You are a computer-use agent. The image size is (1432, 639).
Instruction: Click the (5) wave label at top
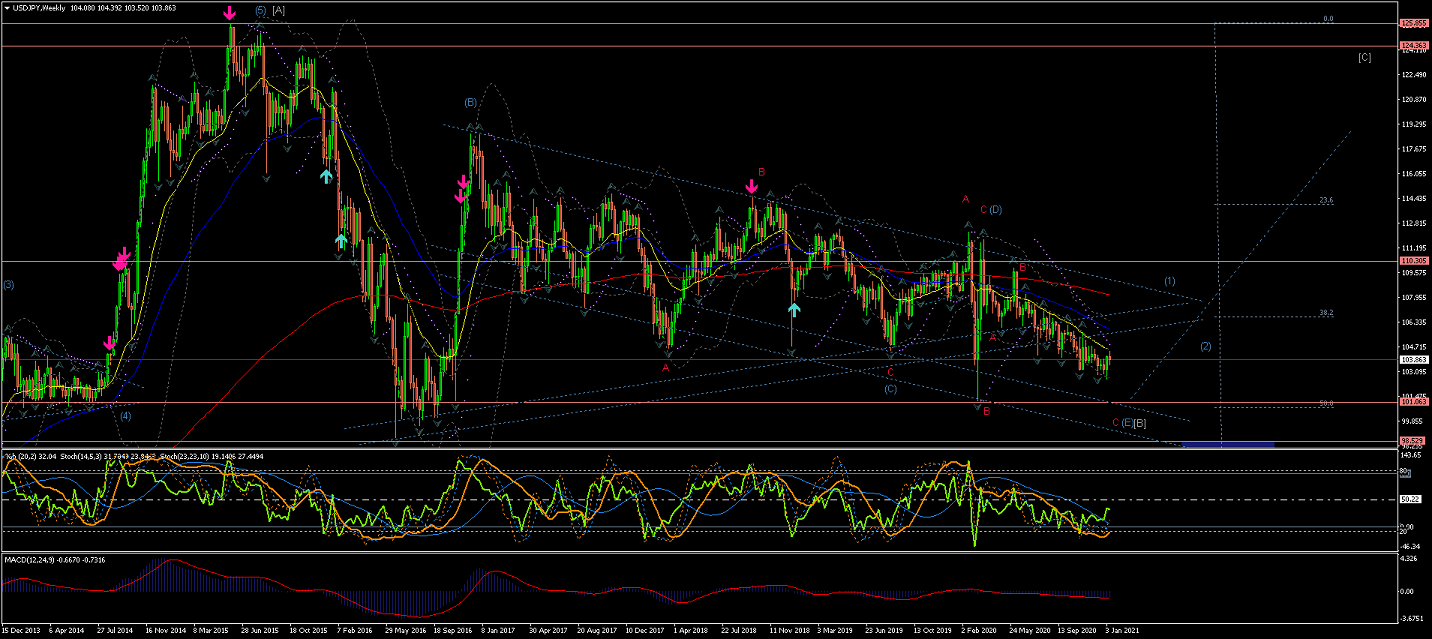pyautogui.click(x=261, y=10)
